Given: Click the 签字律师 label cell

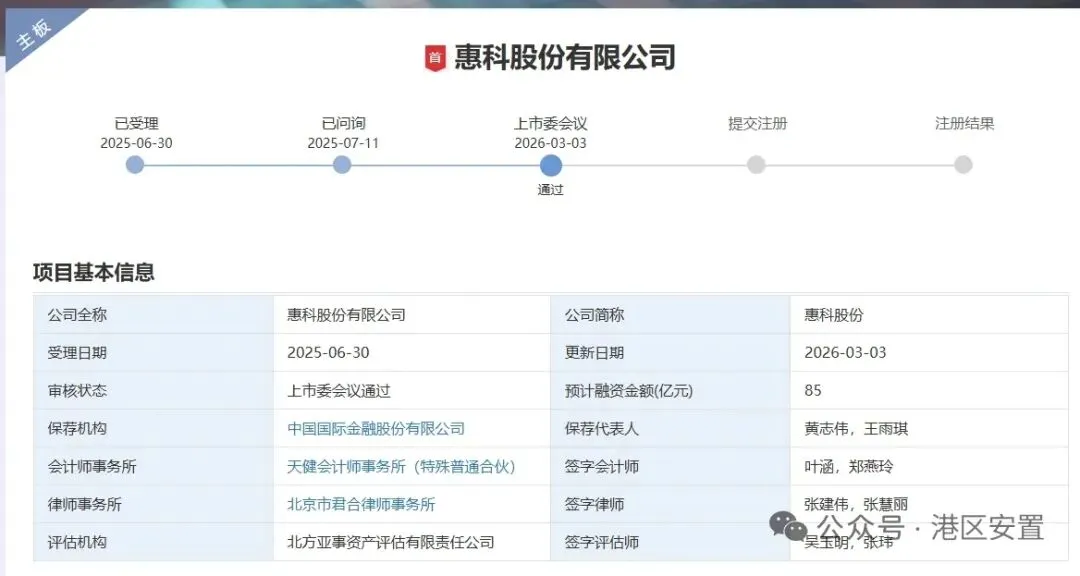Looking at the screenshot, I should click(x=670, y=504).
